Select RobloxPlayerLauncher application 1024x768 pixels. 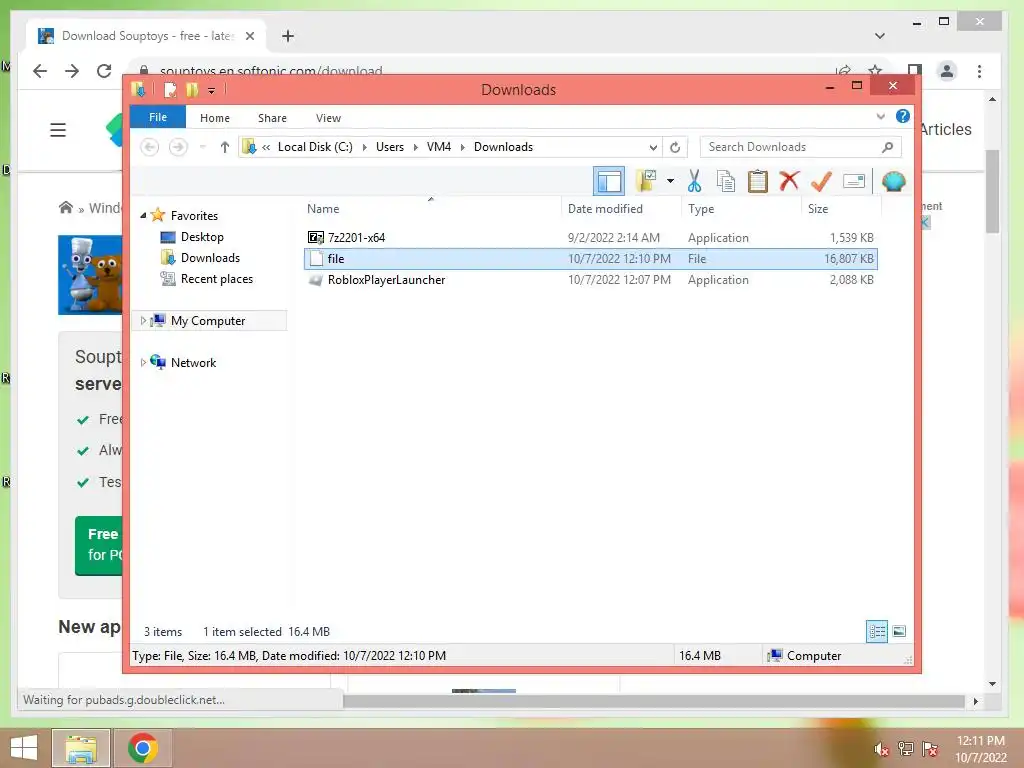[x=590, y=280]
